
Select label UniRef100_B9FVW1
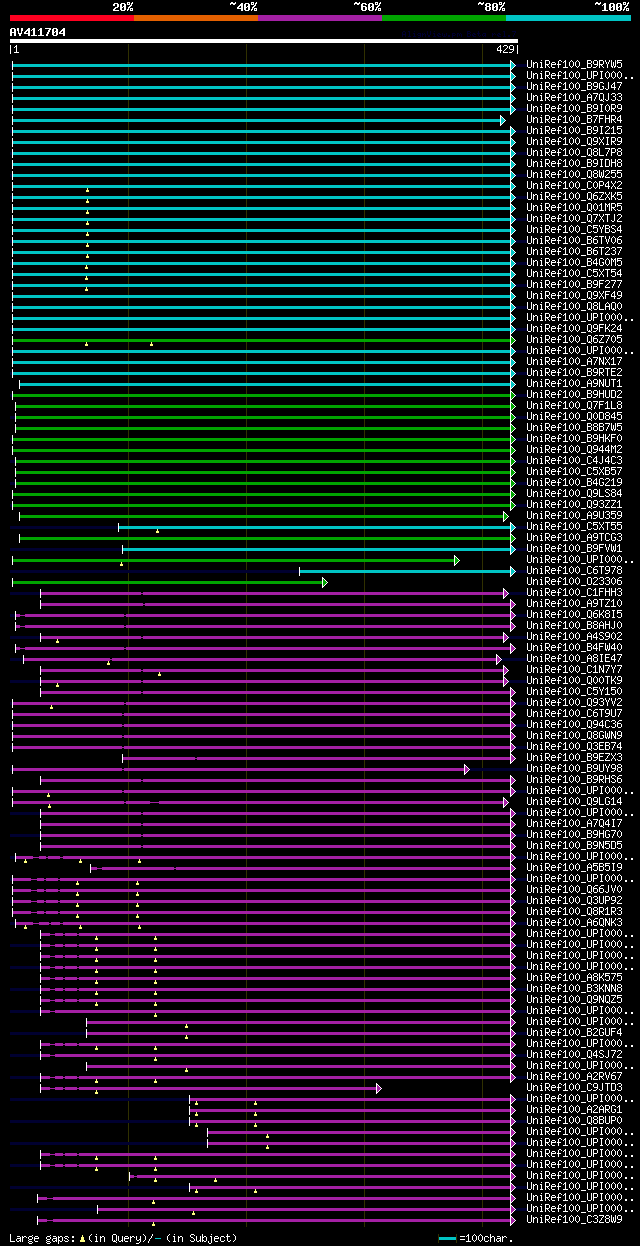click(574, 549)
